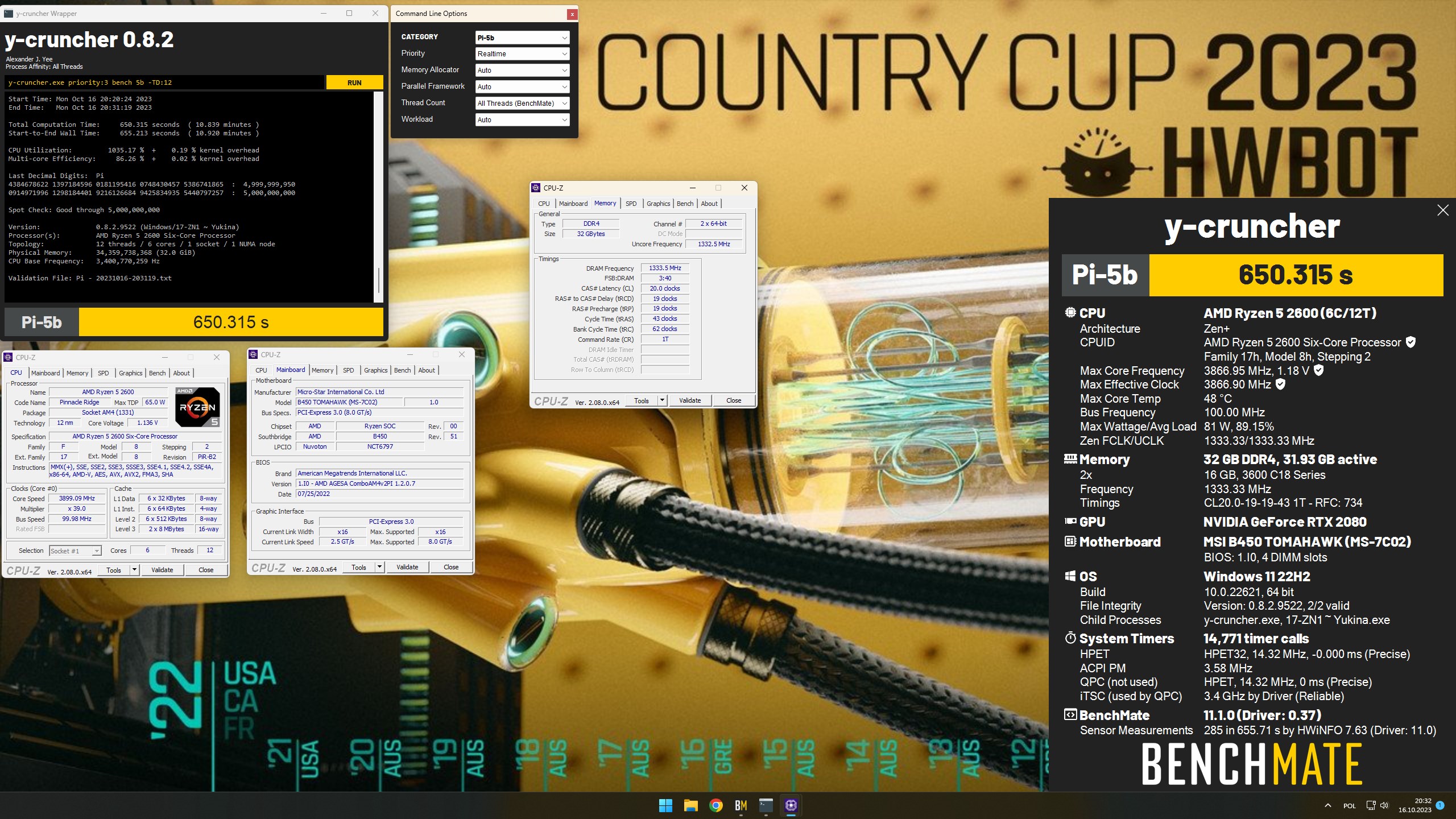Open About tab in CPU-Z CPU window
The image size is (1456, 819).
(x=181, y=373)
